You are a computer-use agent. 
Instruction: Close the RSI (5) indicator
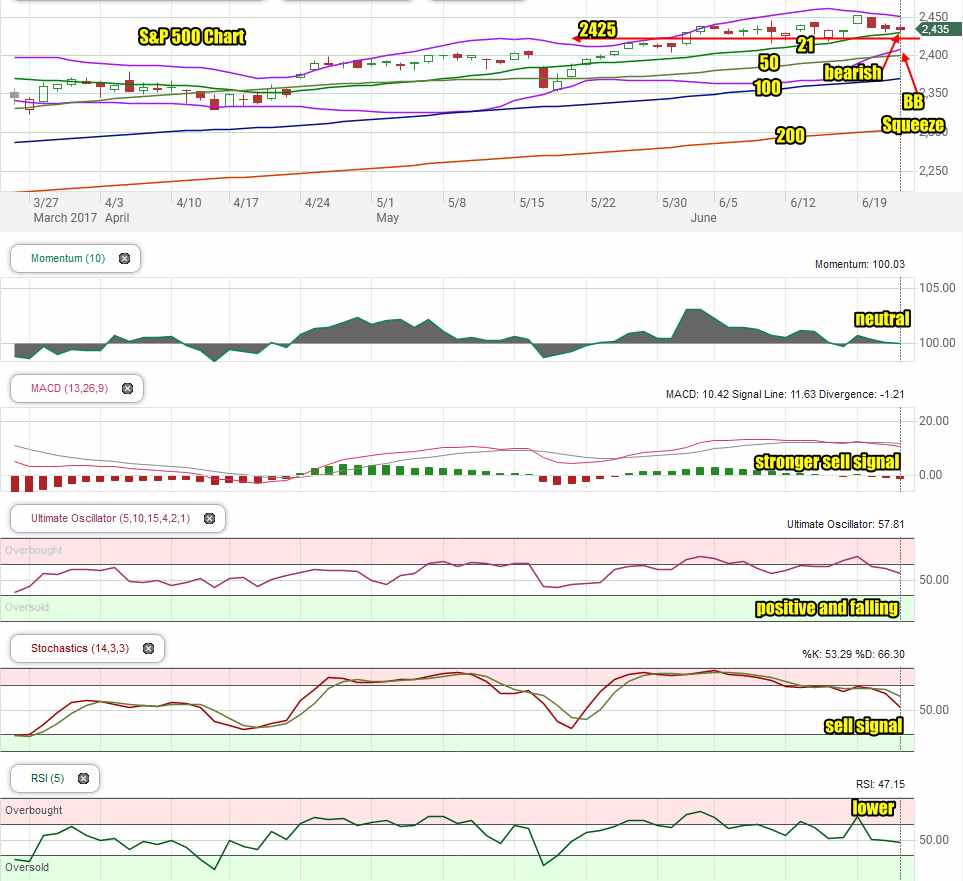click(x=84, y=778)
